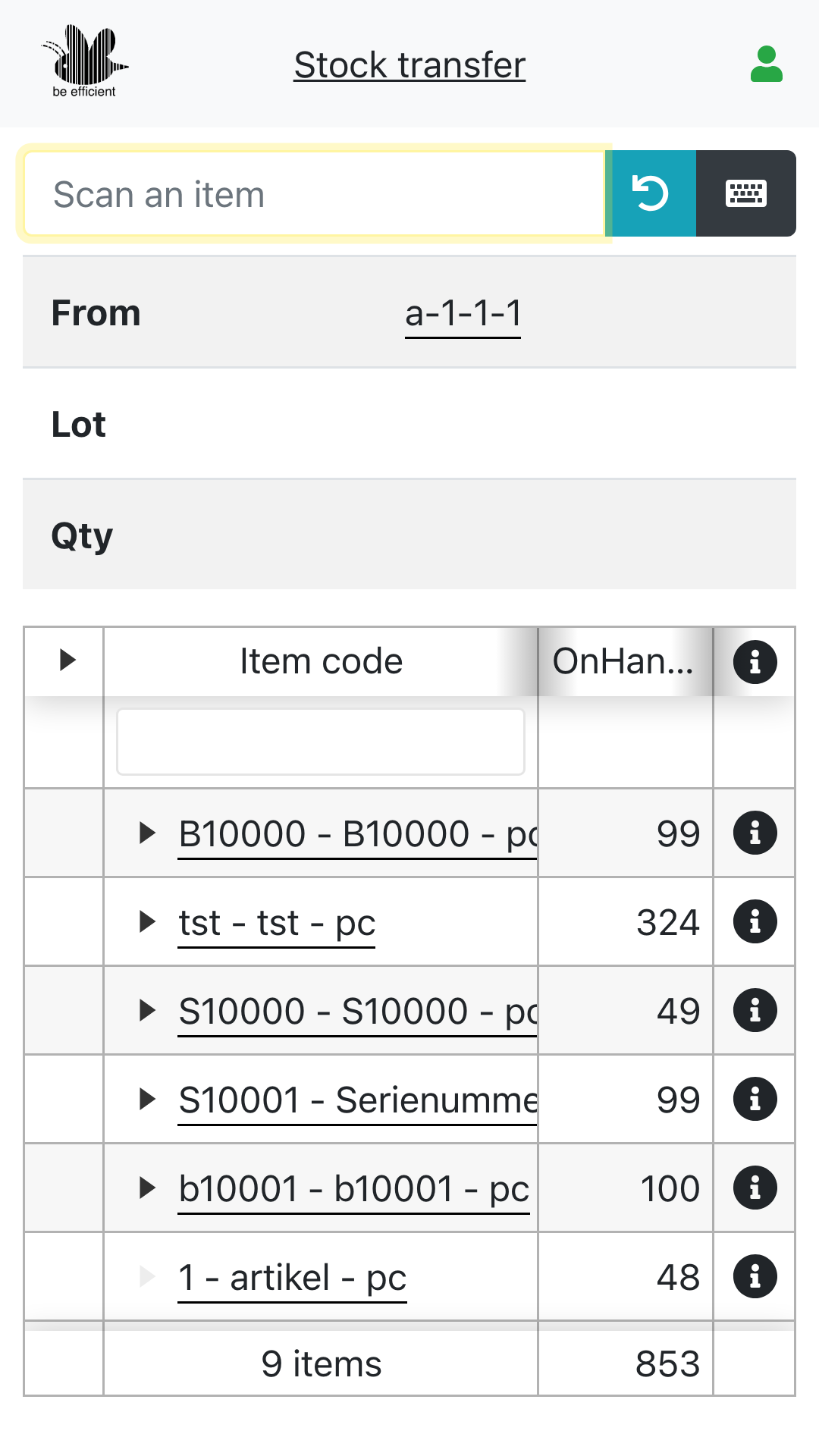Expand the S10000 item row
Screen dimensions: 819x1456
[x=148, y=1011]
